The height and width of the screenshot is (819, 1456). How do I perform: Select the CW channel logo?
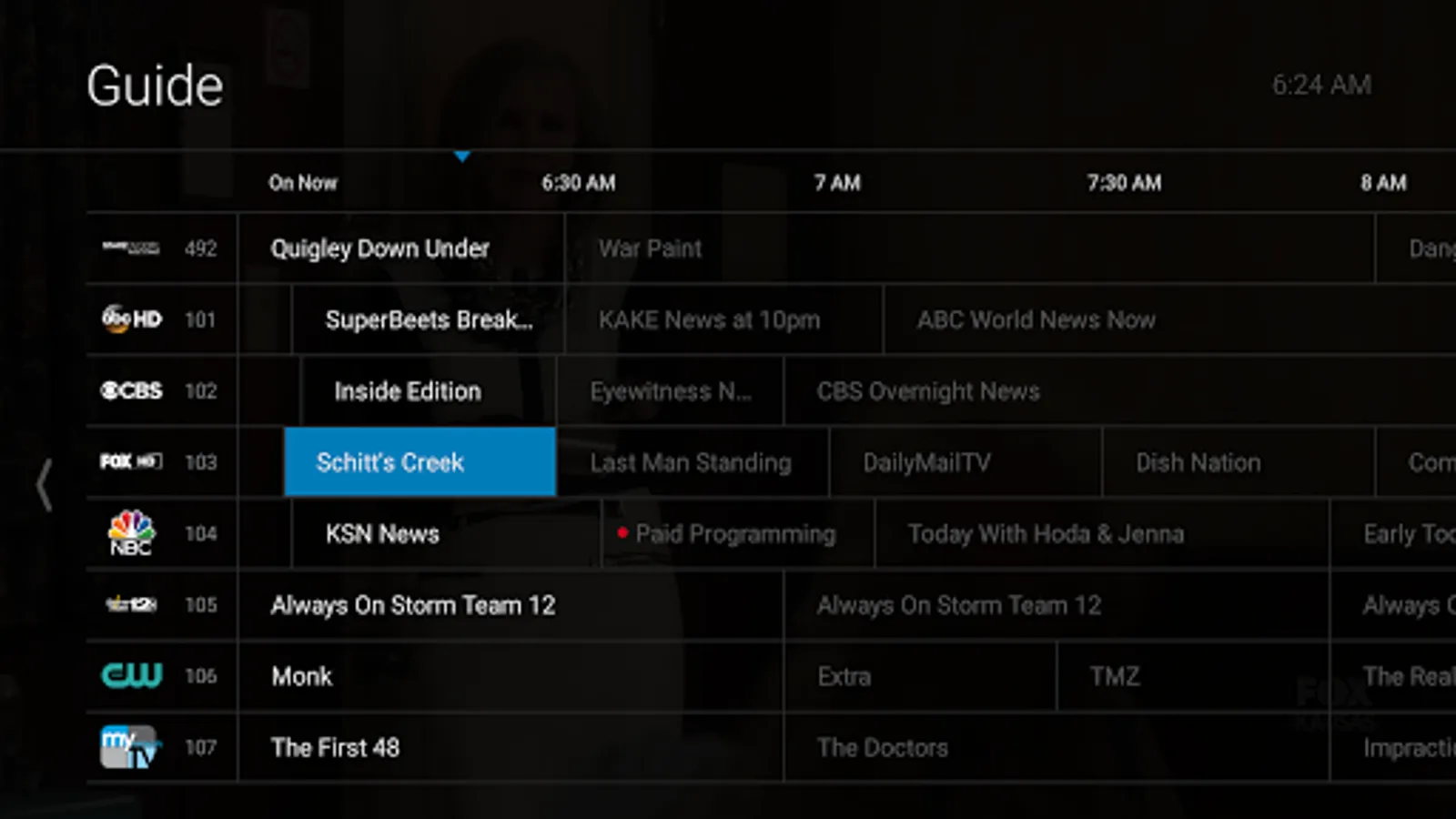point(131,675)
